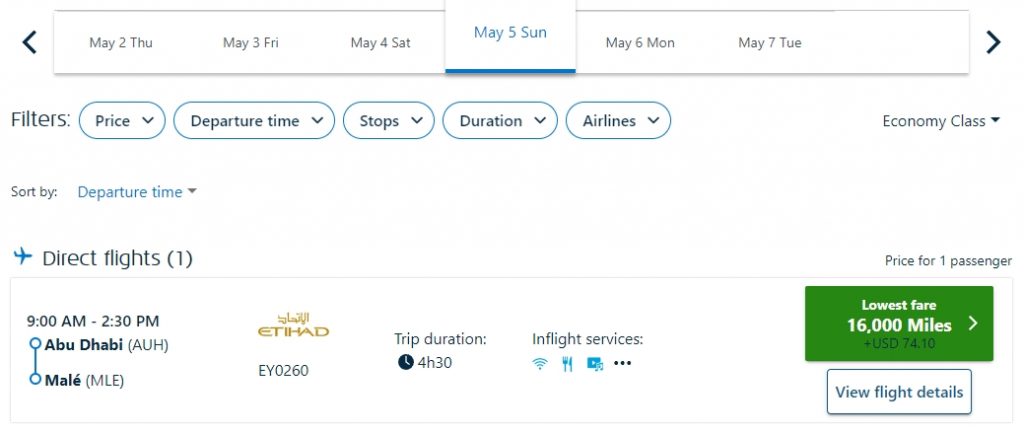
Task: Go to previous dates with left arrow
Action: (x=29, y=42)
